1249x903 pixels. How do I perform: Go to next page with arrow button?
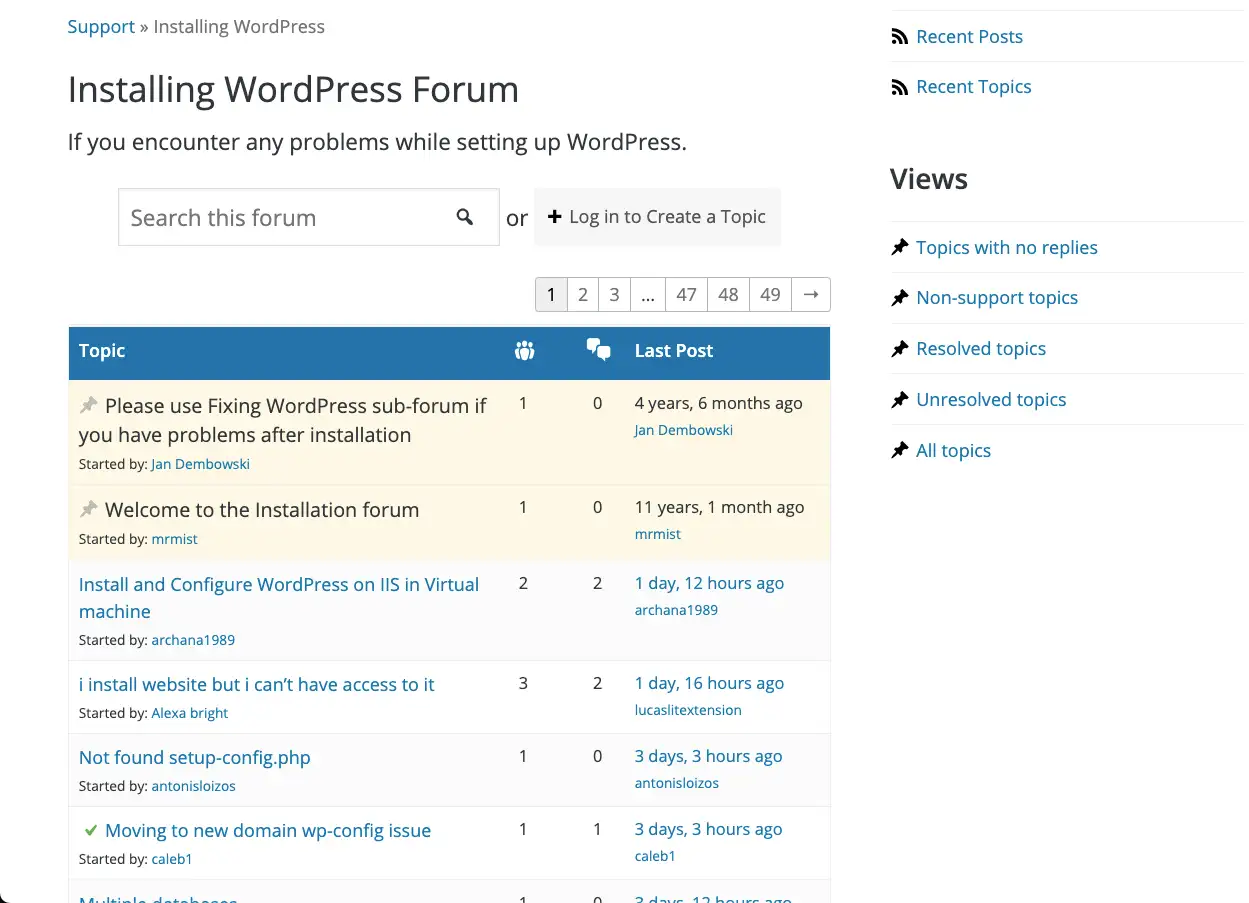pyautogui.click(x=810, y=294)
